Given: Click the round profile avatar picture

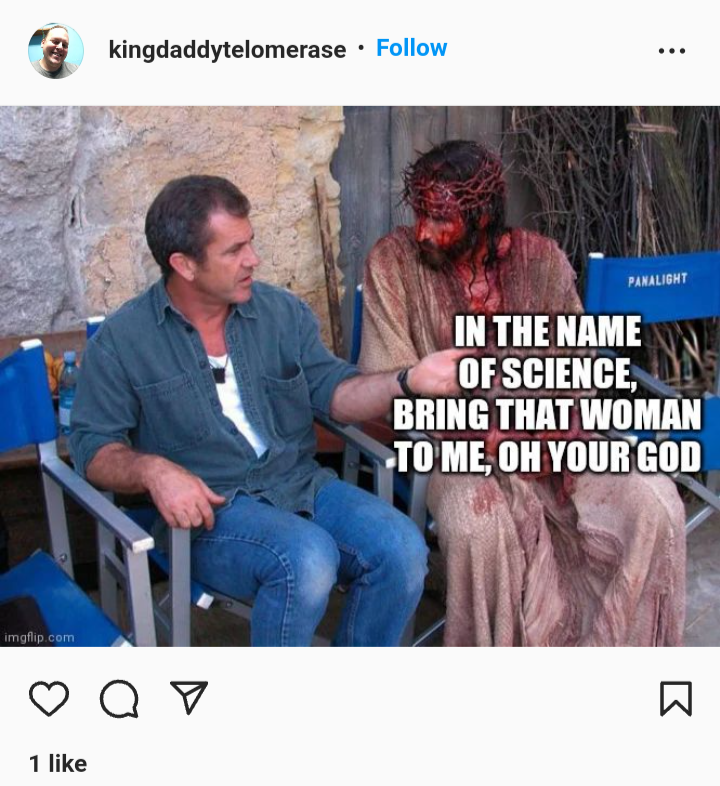Looking at the screenshot, I should [x=56, y=50].
